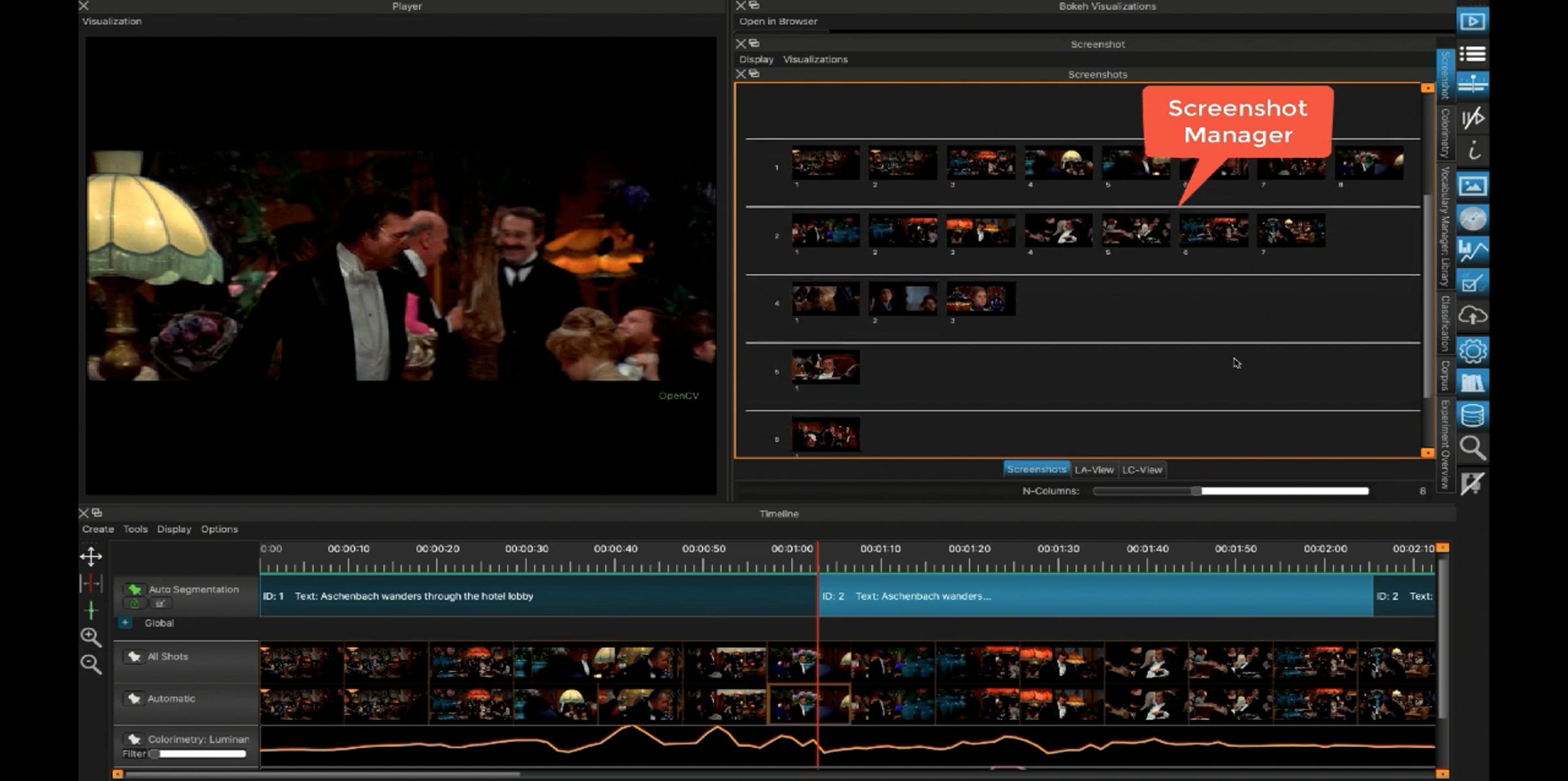Toggle the pin on Auto Segmentation track
Screen dimensions: 1568x781
click(x=135, y=589)
